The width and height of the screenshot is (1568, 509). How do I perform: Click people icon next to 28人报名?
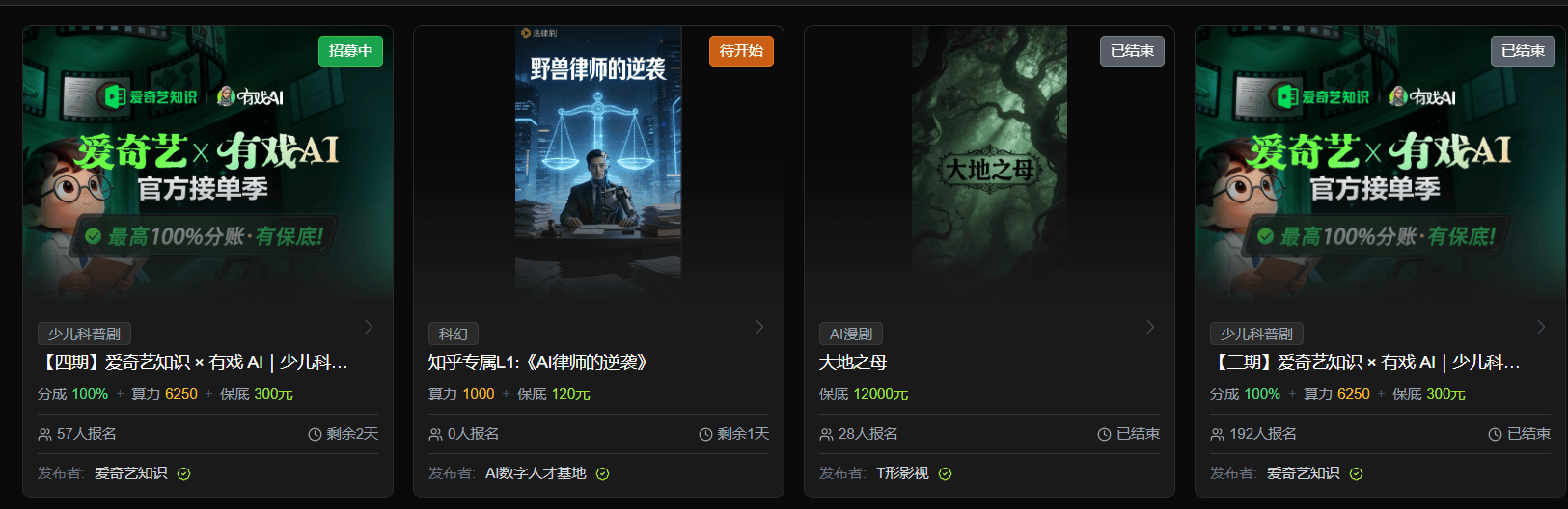(826, 435)
